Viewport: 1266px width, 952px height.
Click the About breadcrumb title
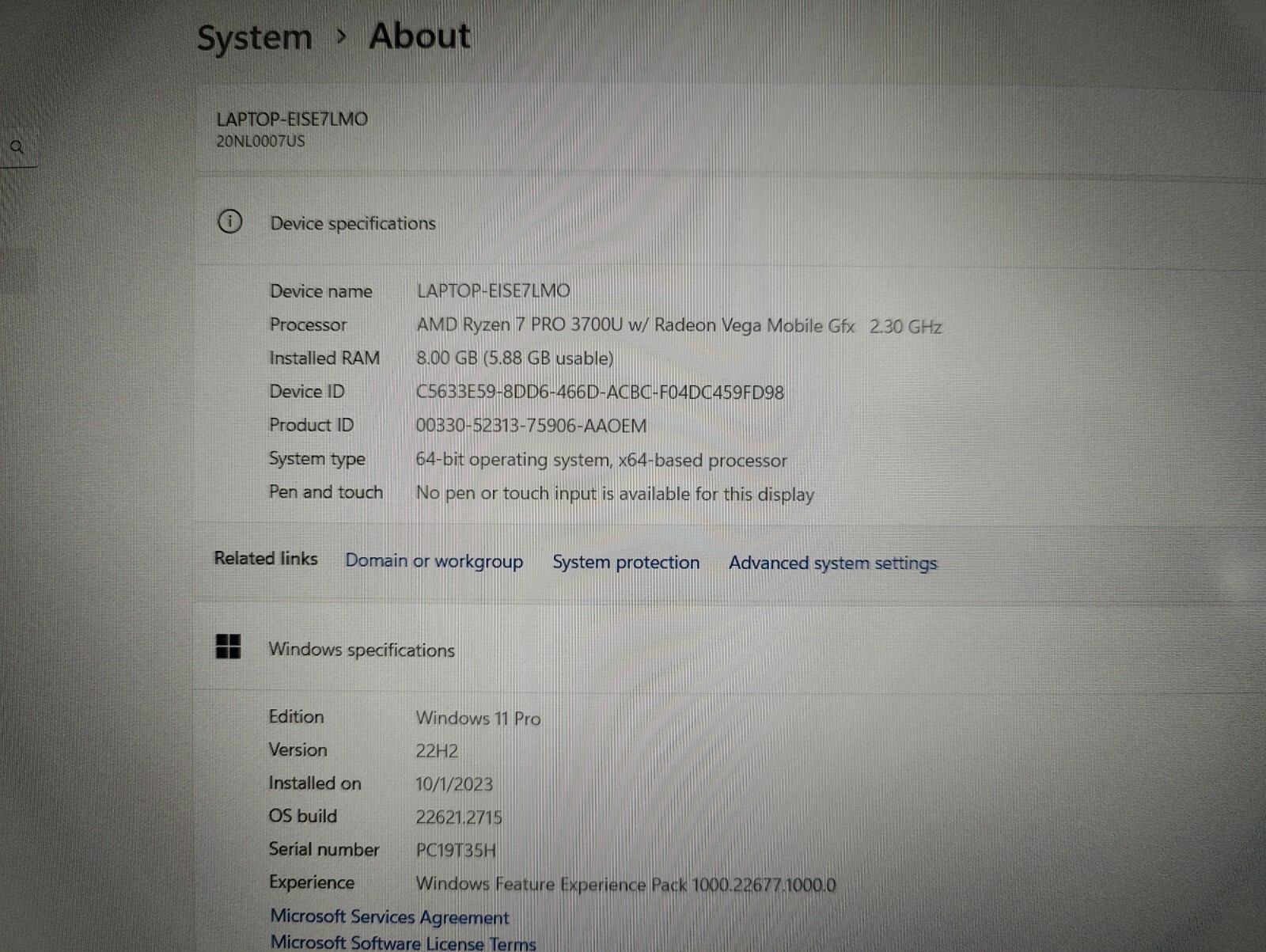pos(419,36)
